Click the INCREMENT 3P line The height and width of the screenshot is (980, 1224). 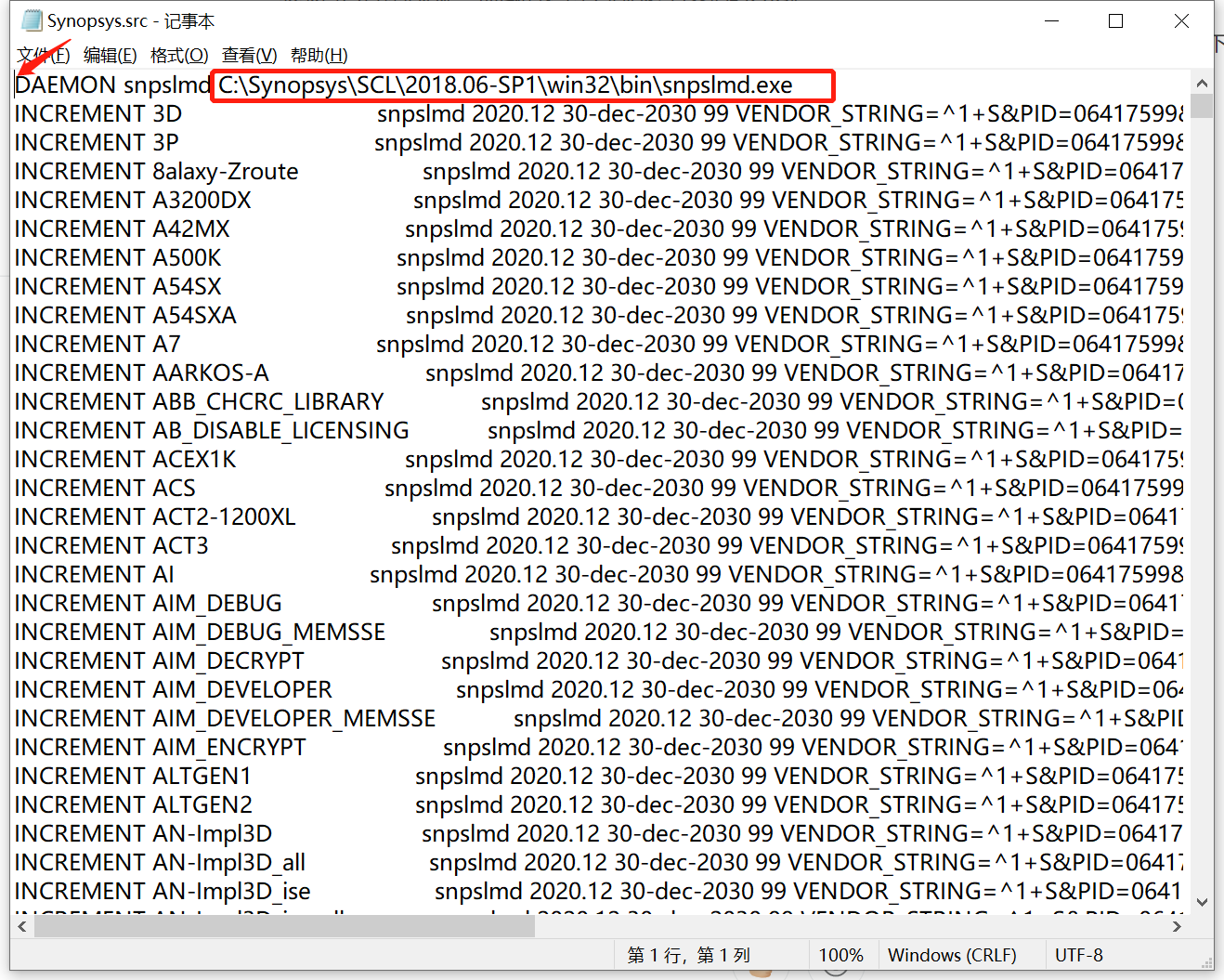click(x=599, y=143)
